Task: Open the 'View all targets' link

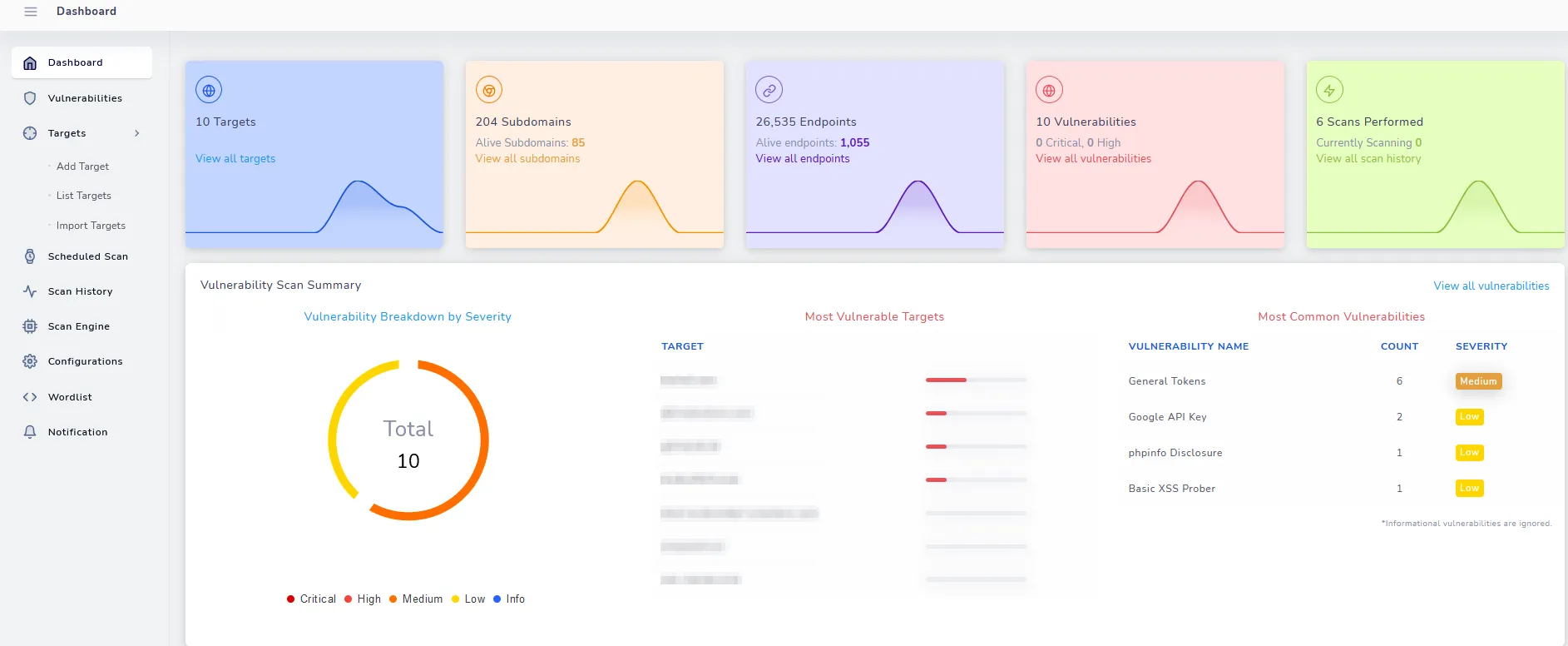Action: [x=235, y=159]
